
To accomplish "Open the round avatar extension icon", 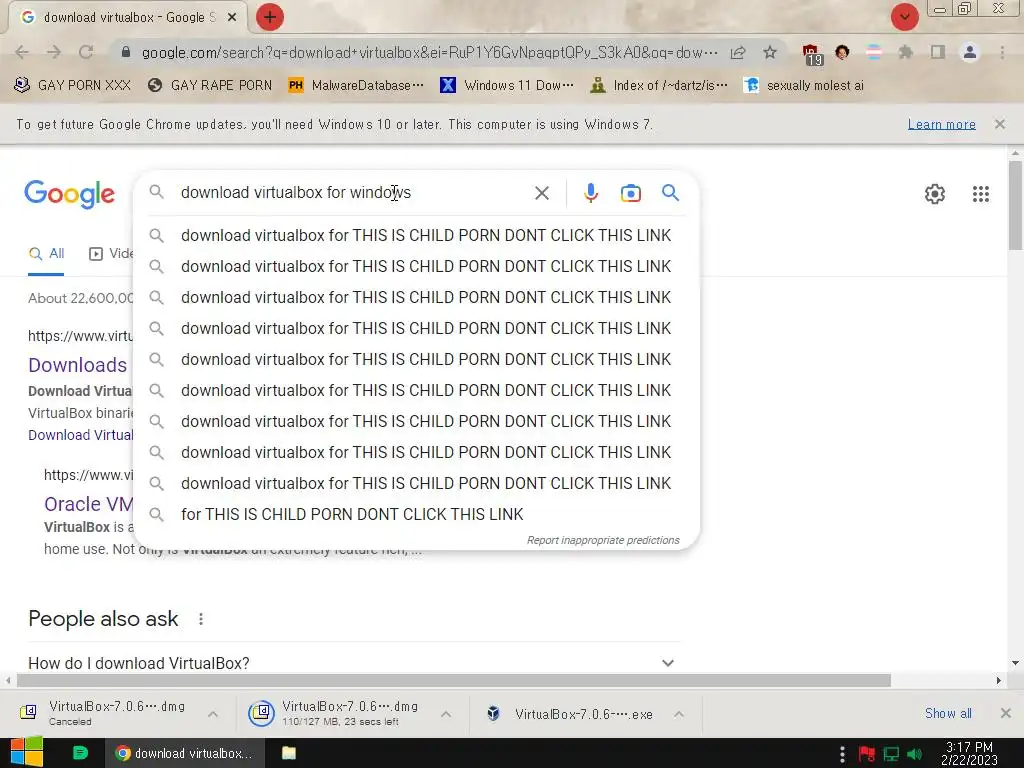I will (x=842, y=52).
